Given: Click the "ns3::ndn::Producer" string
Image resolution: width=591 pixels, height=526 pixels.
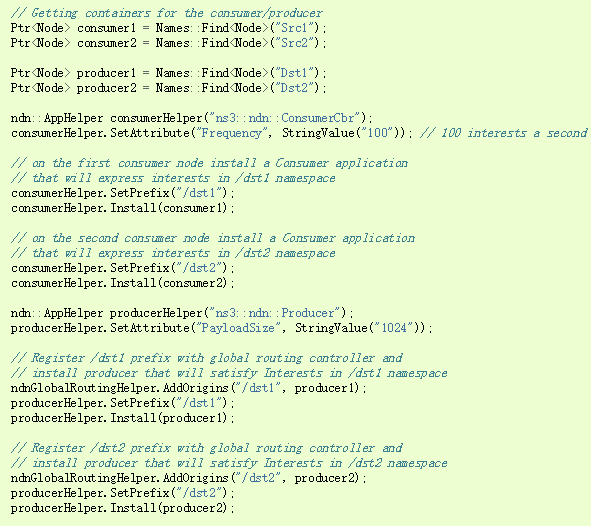Looking at the screenshot, I should (x=278, y=313).
